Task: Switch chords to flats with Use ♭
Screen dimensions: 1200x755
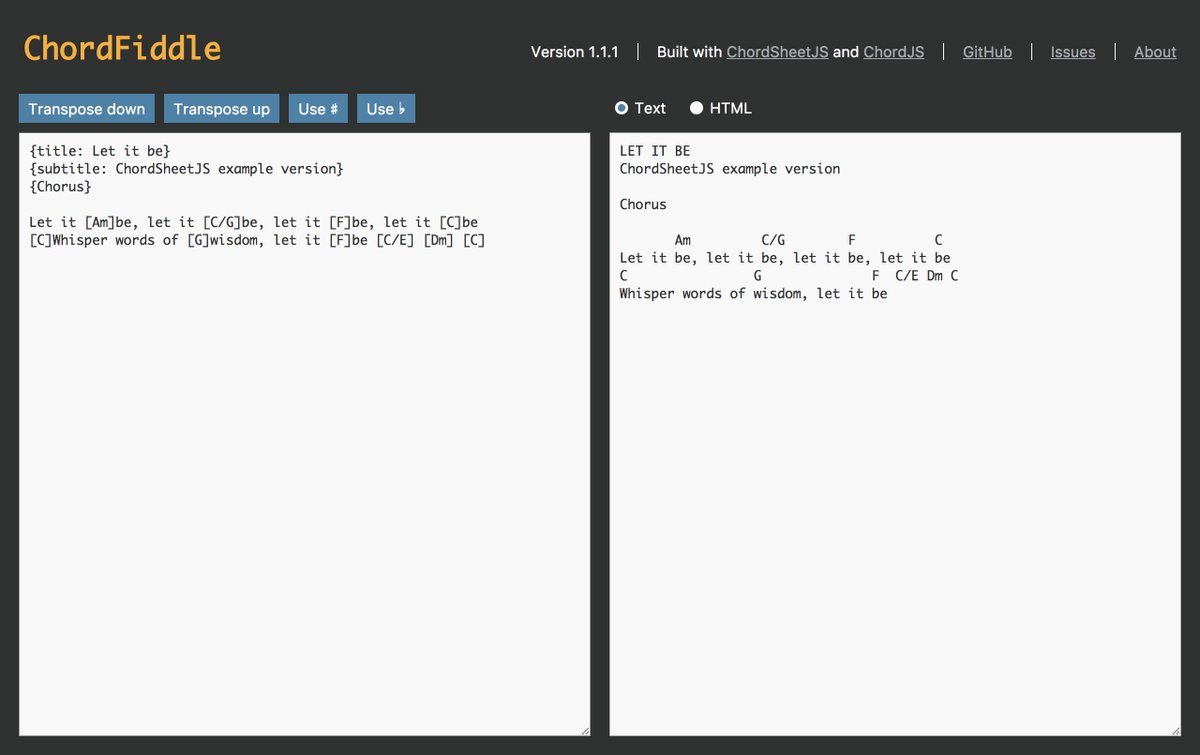Action: click(x=386, y=109)
